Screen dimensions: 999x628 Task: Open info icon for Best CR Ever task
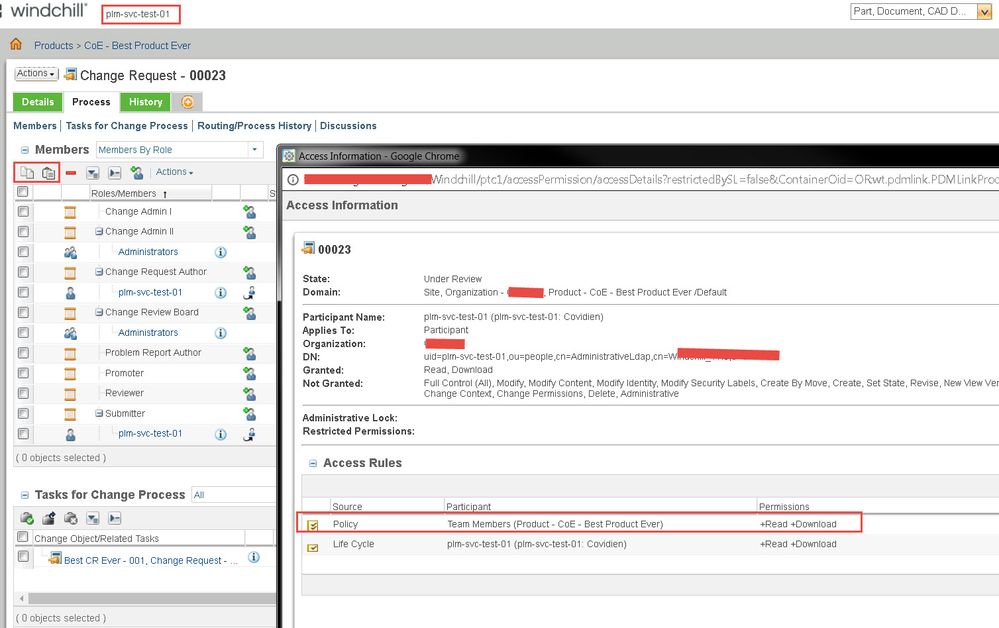(x=254, y=558)
